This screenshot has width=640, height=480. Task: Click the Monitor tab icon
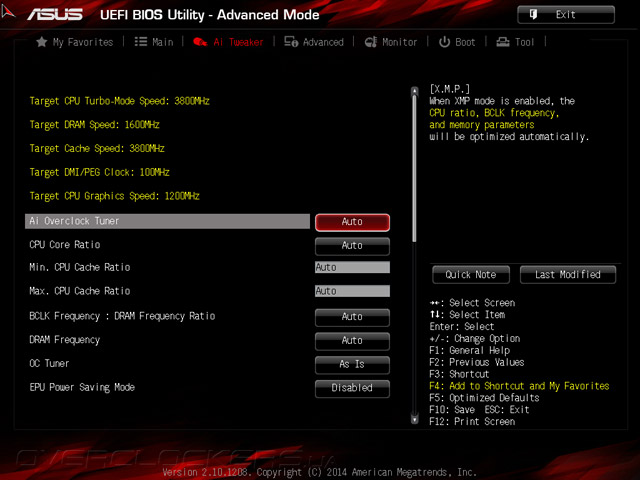(371, 42)
